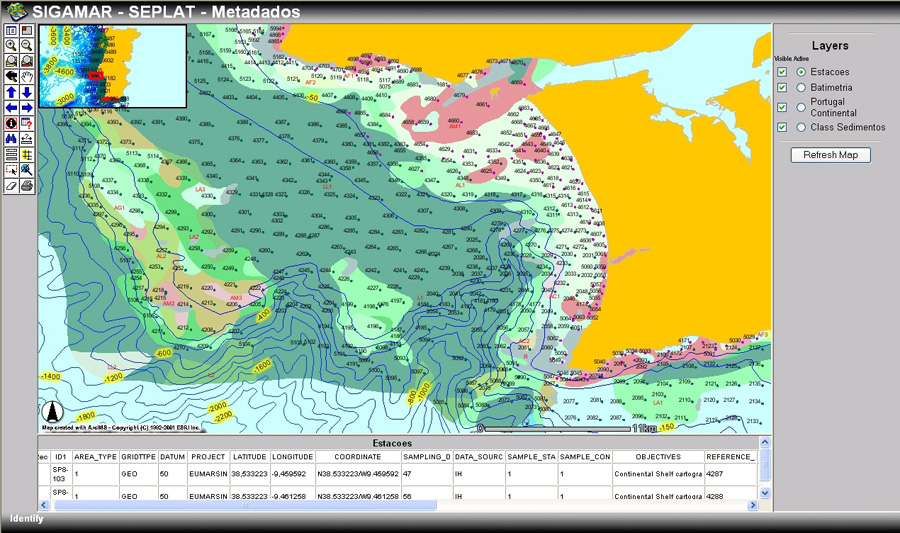
Task: Click table scrollbar up arrow
Action: tap(765, 442)
